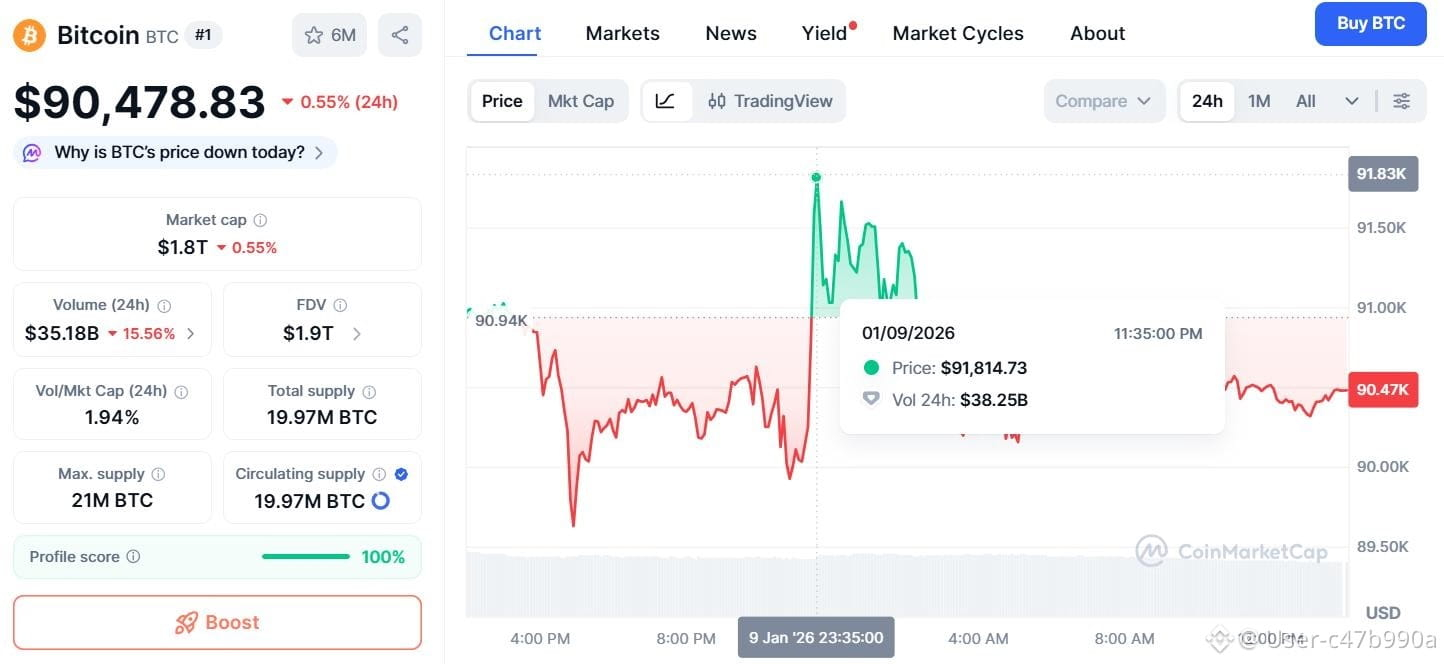The width and height of the screenshot is (1444, 664).
Task: Toggle chart to Mkt Cap view
Action: 581,101
